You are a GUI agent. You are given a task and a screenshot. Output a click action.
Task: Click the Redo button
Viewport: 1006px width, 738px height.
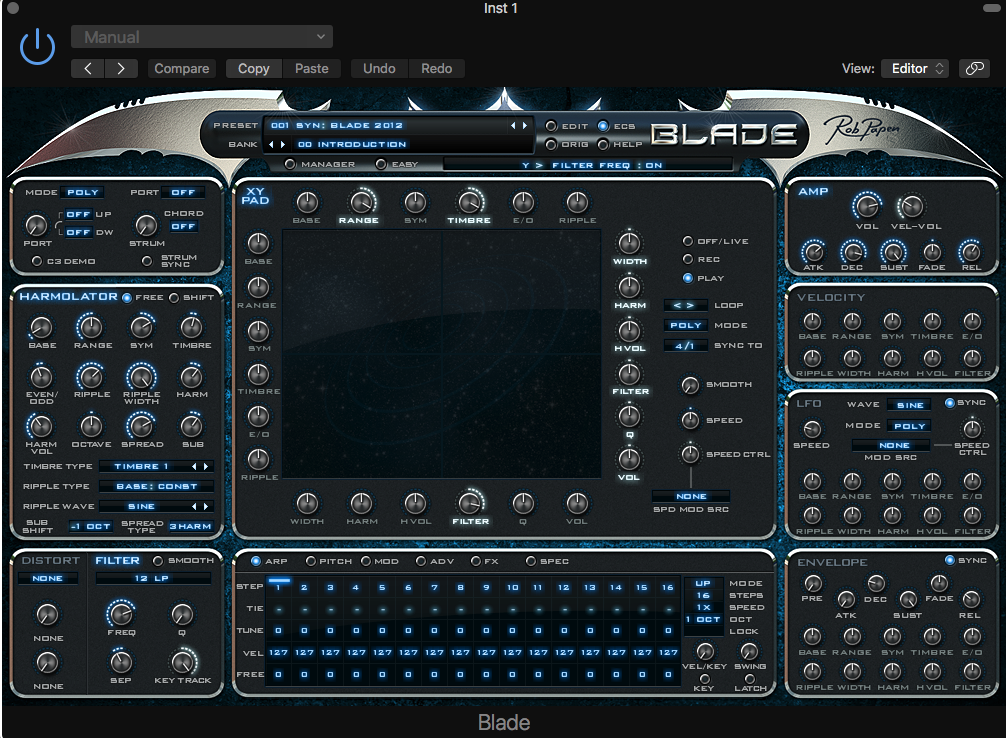tap(436, 69)
